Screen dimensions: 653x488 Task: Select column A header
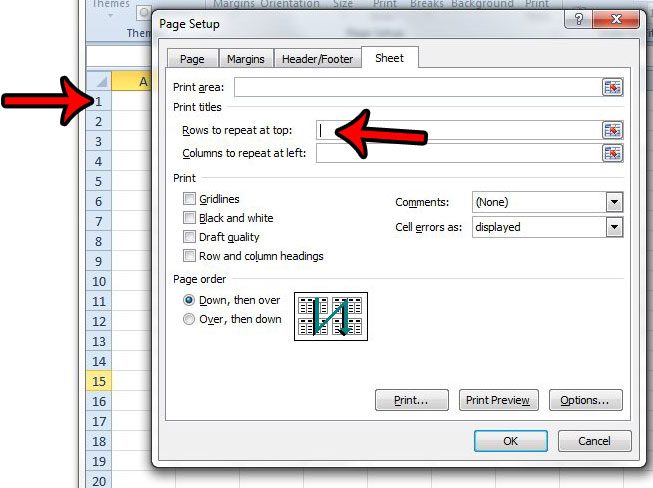click(x=133, y=81)
